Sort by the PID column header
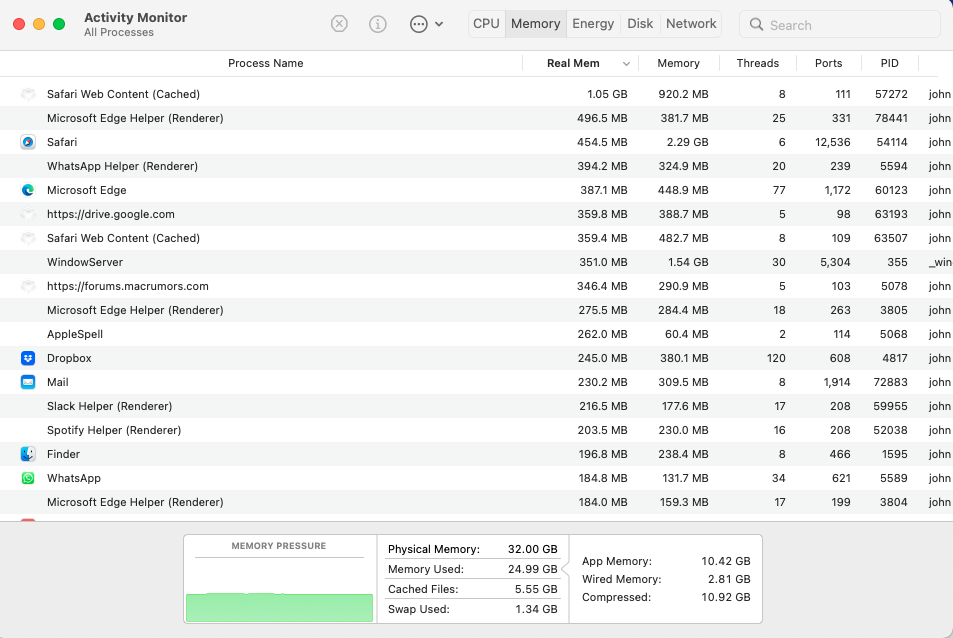The image size is (953, 638). (x=889, y=63)
